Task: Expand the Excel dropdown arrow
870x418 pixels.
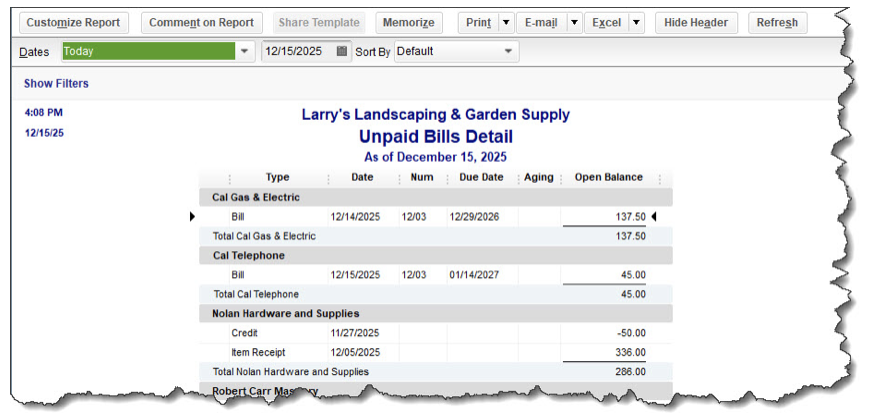Action: [636, 23]
